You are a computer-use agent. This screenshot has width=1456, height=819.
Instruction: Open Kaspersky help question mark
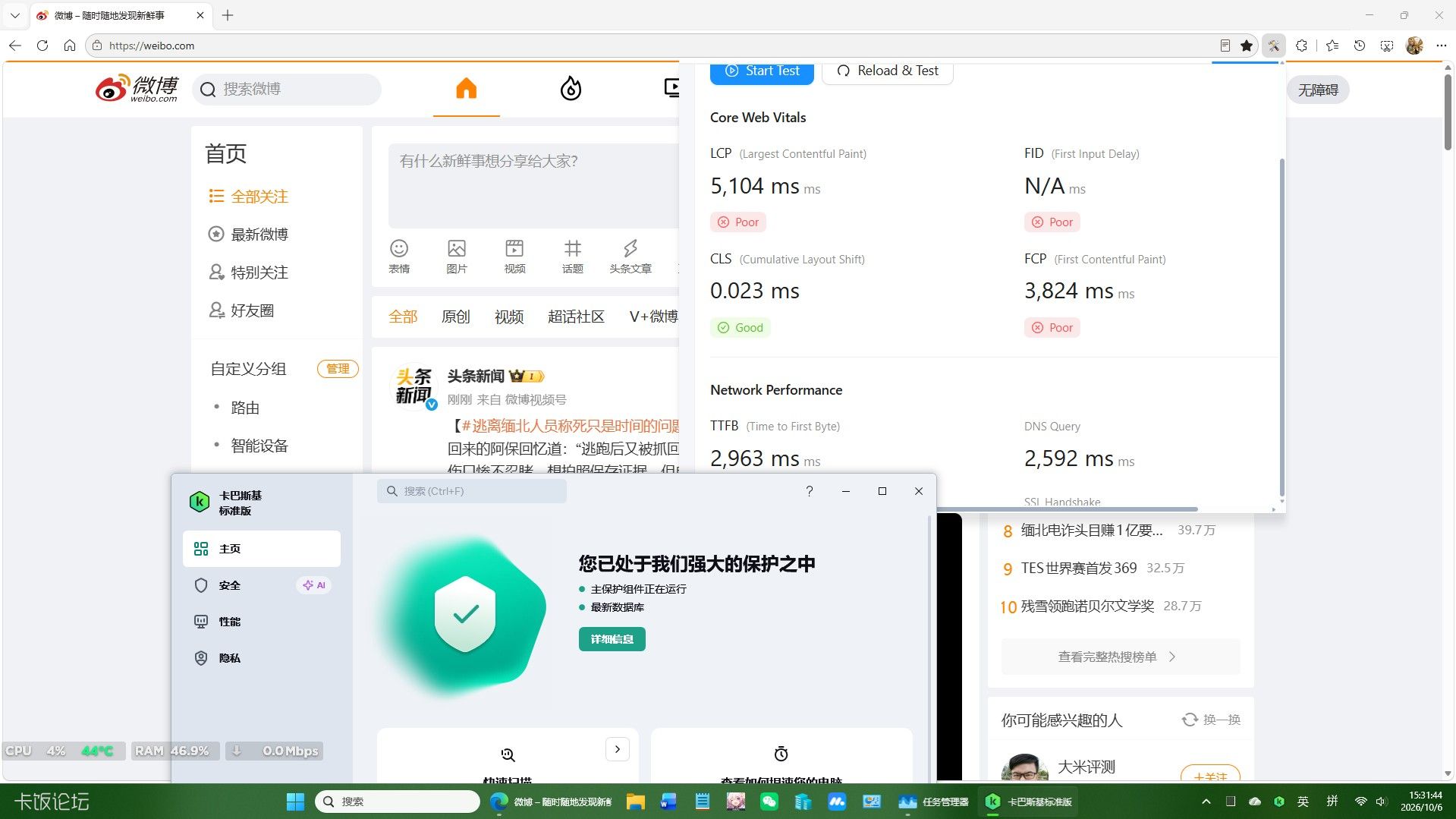pos(810,491)
